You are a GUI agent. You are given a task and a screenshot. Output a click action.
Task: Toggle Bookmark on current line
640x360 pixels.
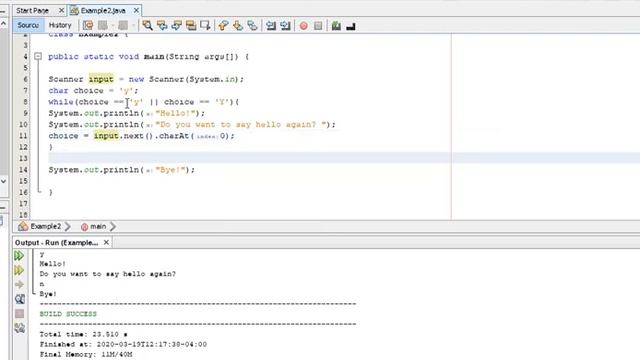click(252, 25)
